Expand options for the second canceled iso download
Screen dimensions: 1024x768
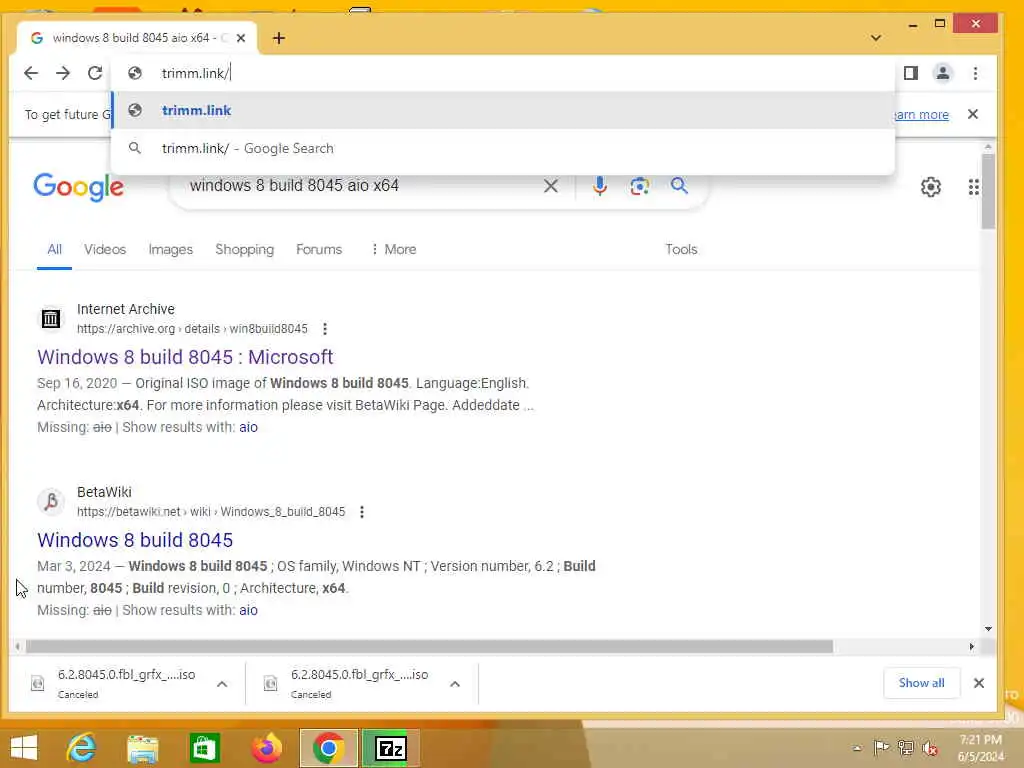point(455,684)
